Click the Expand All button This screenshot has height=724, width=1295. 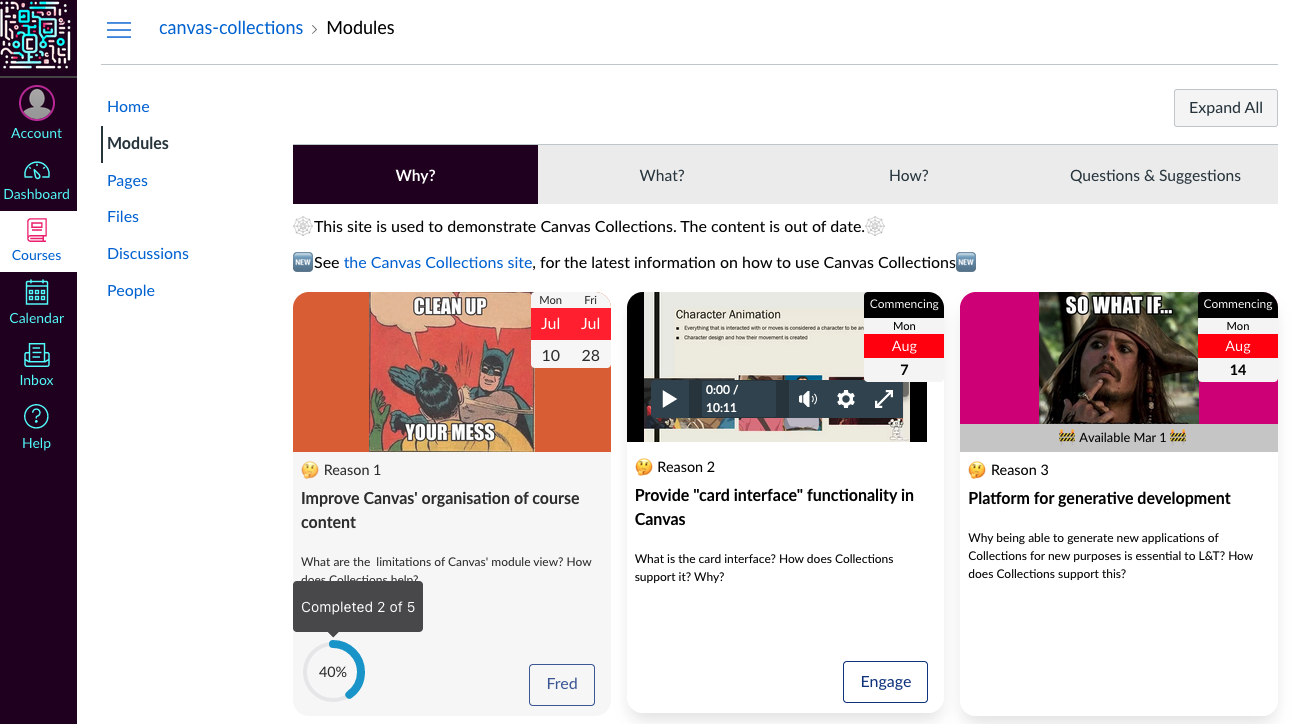pos(1225,108)
